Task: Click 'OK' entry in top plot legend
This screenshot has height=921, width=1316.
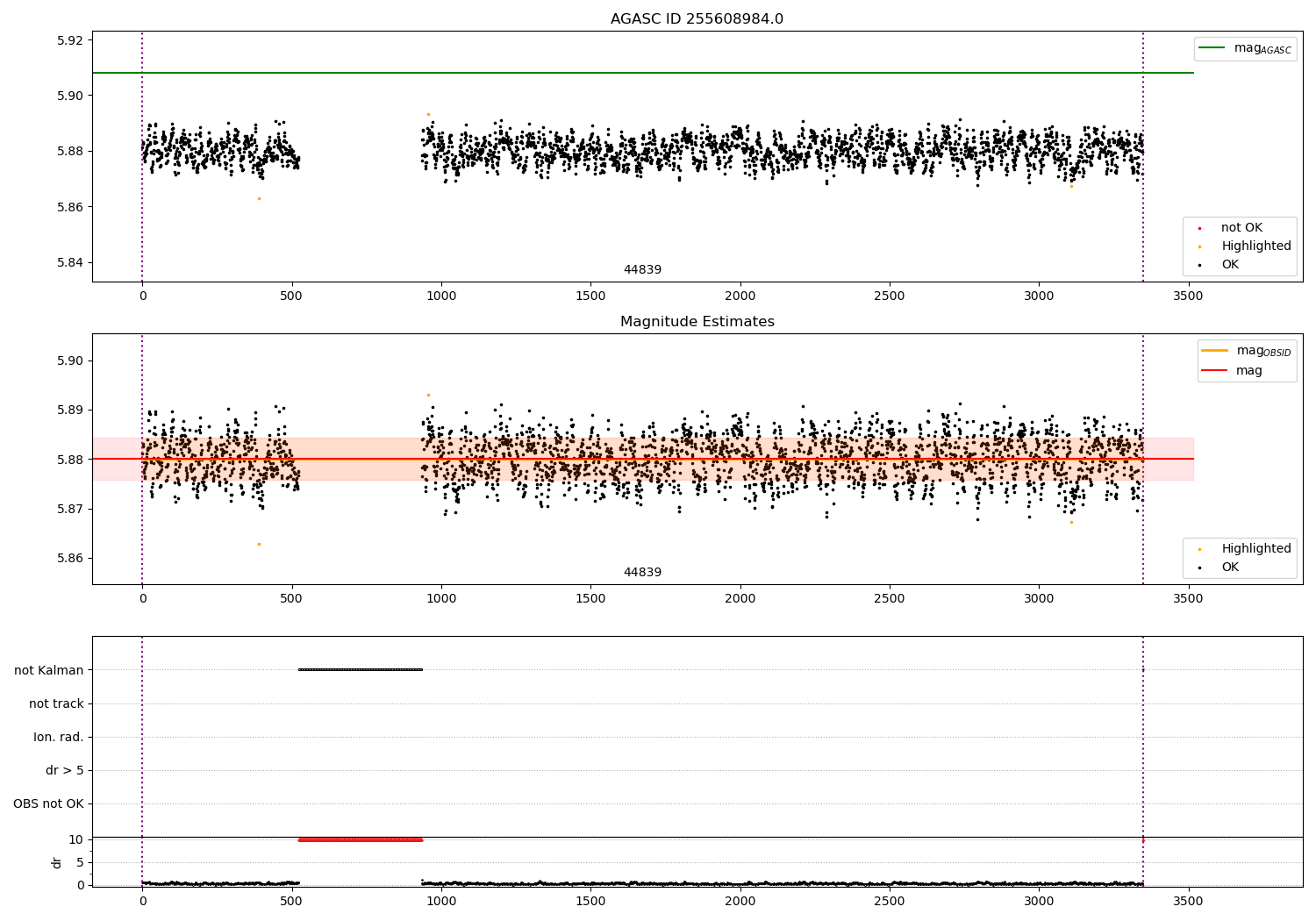Action: tap(1230, 265)
